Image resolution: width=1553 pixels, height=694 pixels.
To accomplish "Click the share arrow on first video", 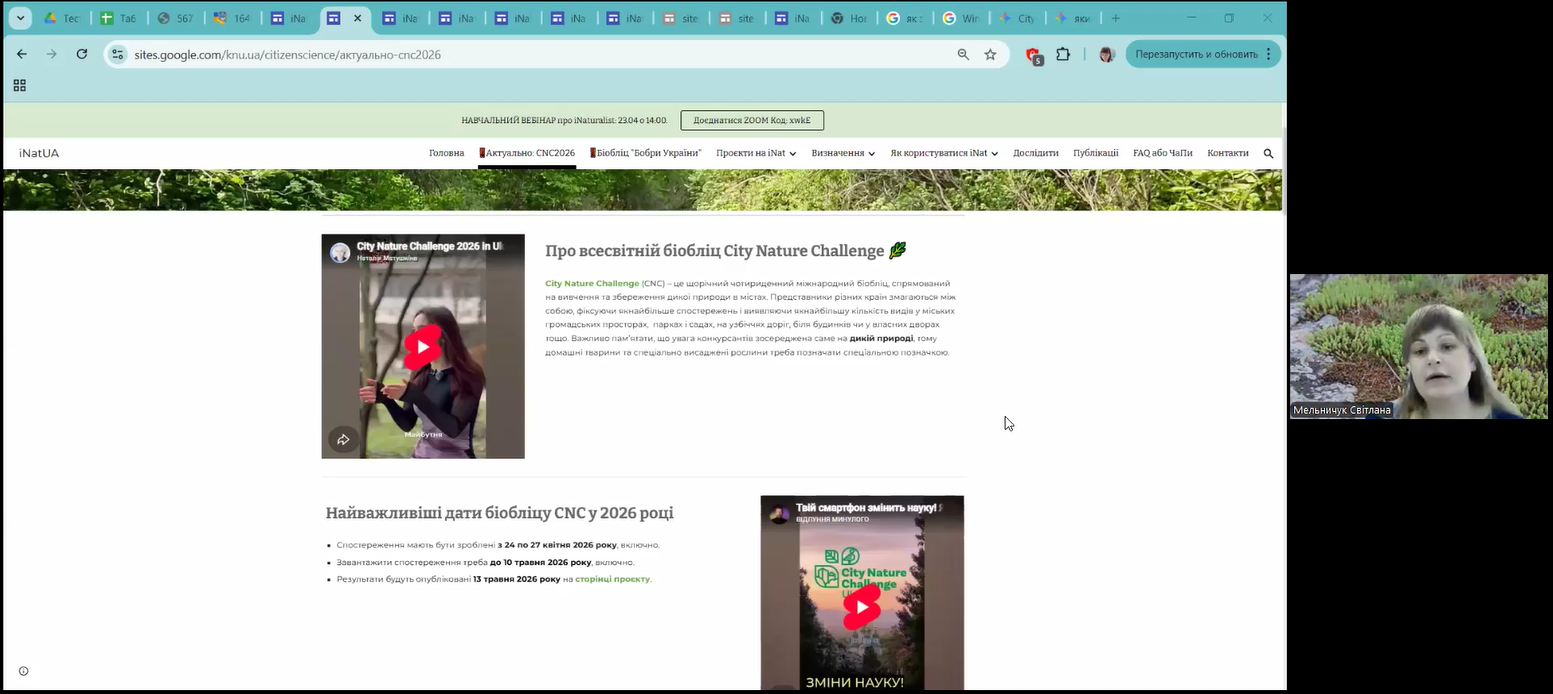I will coord(343,439).
